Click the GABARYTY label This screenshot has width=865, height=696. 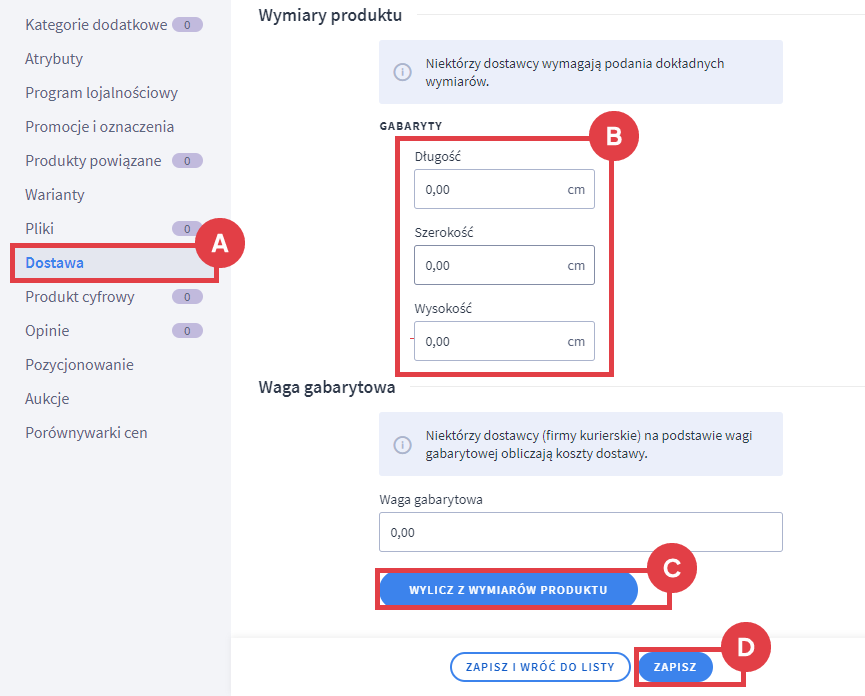pos(411,126)
